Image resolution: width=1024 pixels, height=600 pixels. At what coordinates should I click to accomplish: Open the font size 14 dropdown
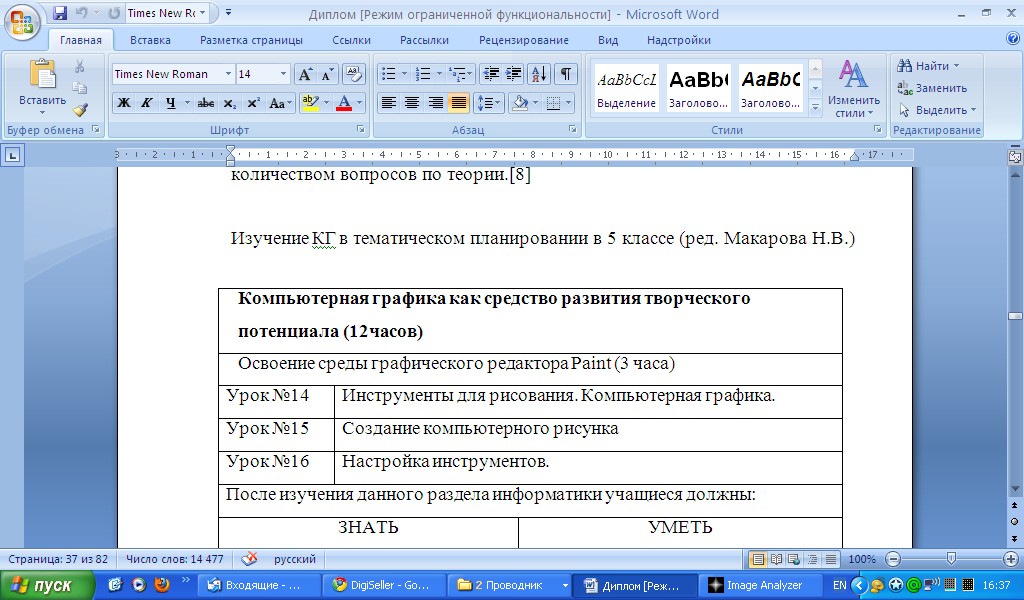[x=283, y=74]
